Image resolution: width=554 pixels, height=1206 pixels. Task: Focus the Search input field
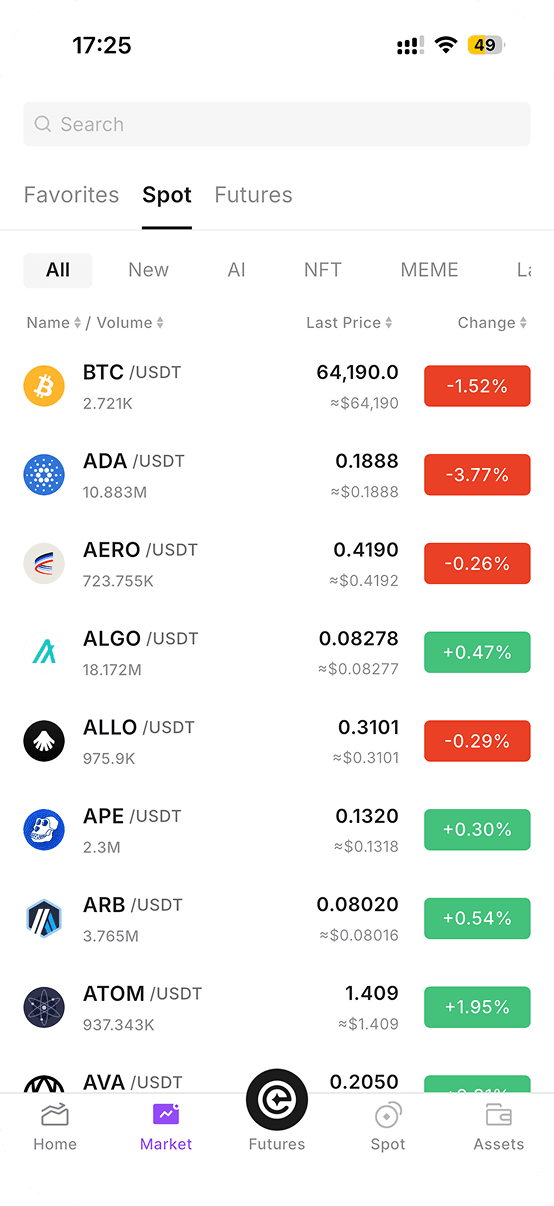[x=277, y=124]
